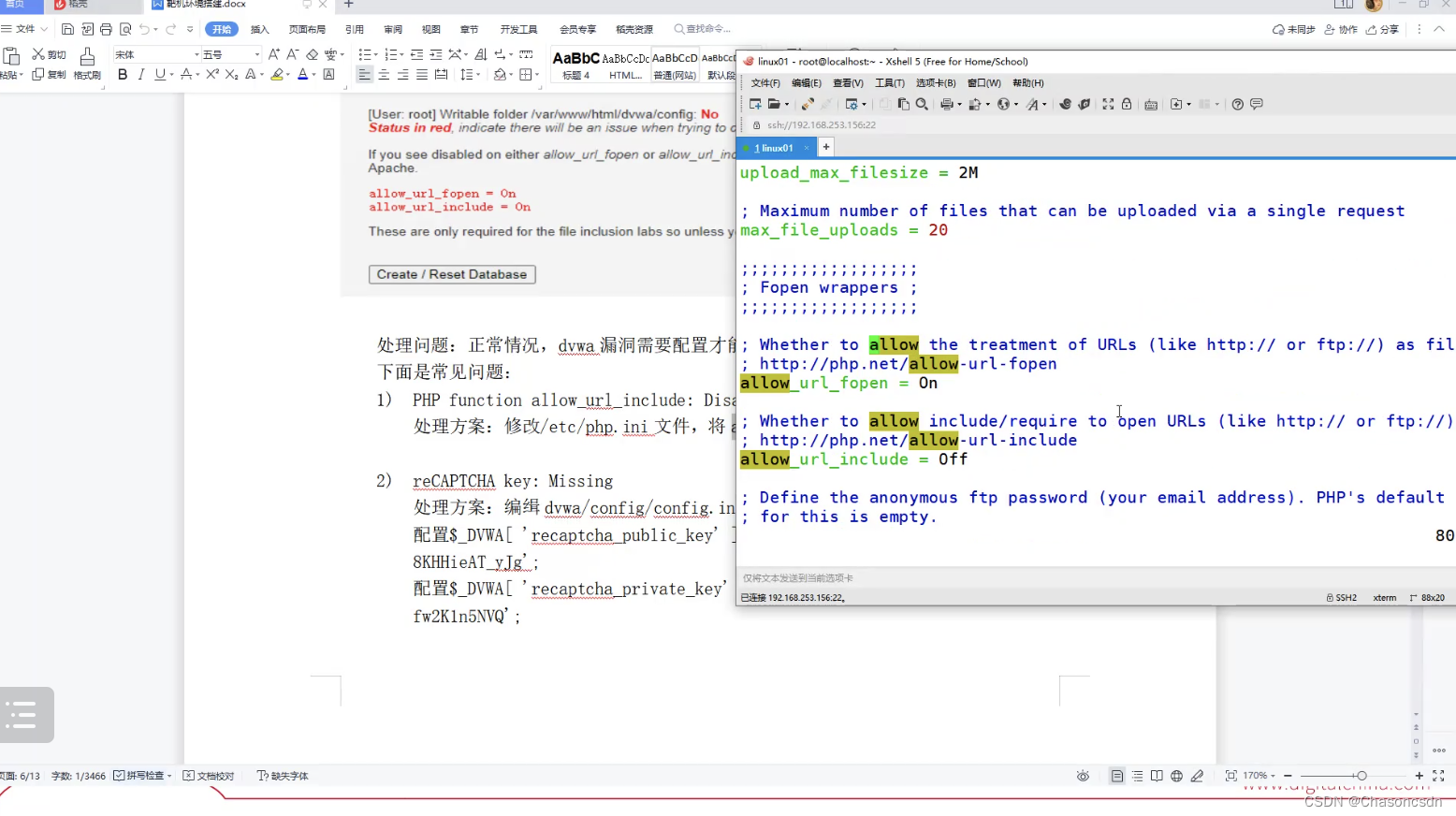Screen dimensions: 1456x816
Task: Click the cut scissors icon in WPS
Action: point(38,54)
